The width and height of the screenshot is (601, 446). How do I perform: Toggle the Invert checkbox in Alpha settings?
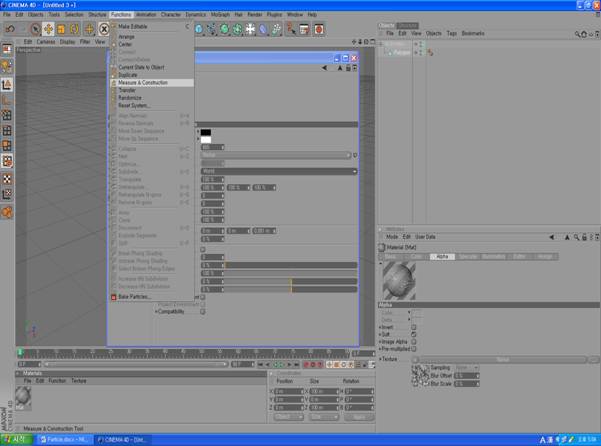(x=415, y=327)
